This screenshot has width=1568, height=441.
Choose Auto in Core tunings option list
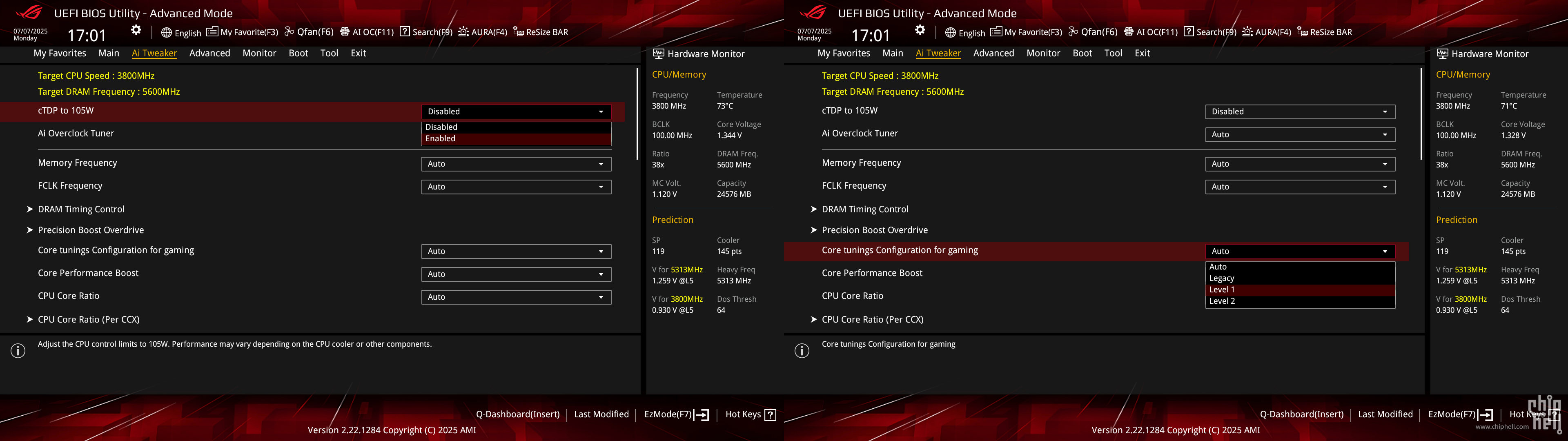pyautogui.click(x=1300, y=267)
